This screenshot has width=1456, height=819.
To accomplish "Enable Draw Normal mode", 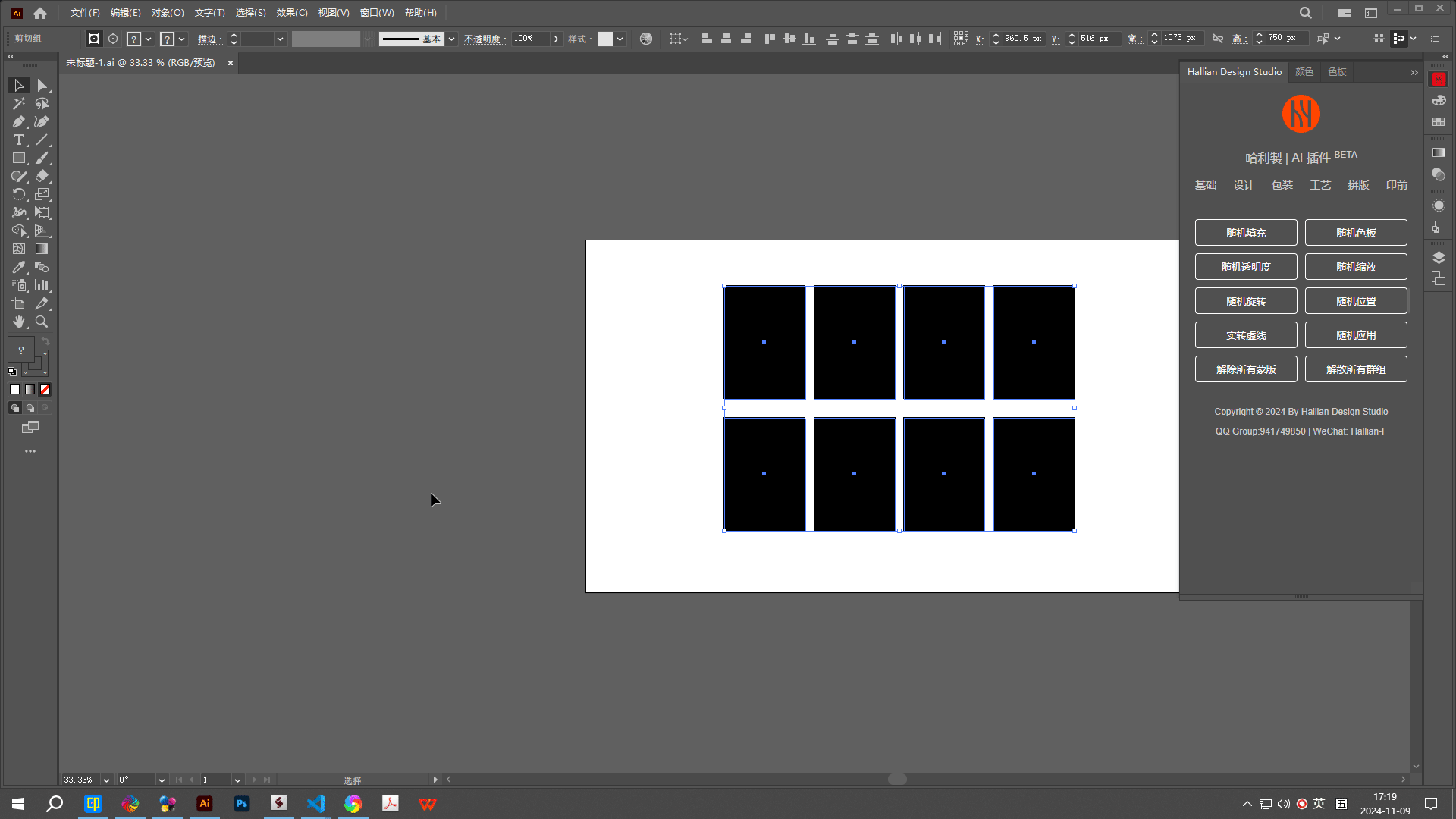I will (14, 408).
